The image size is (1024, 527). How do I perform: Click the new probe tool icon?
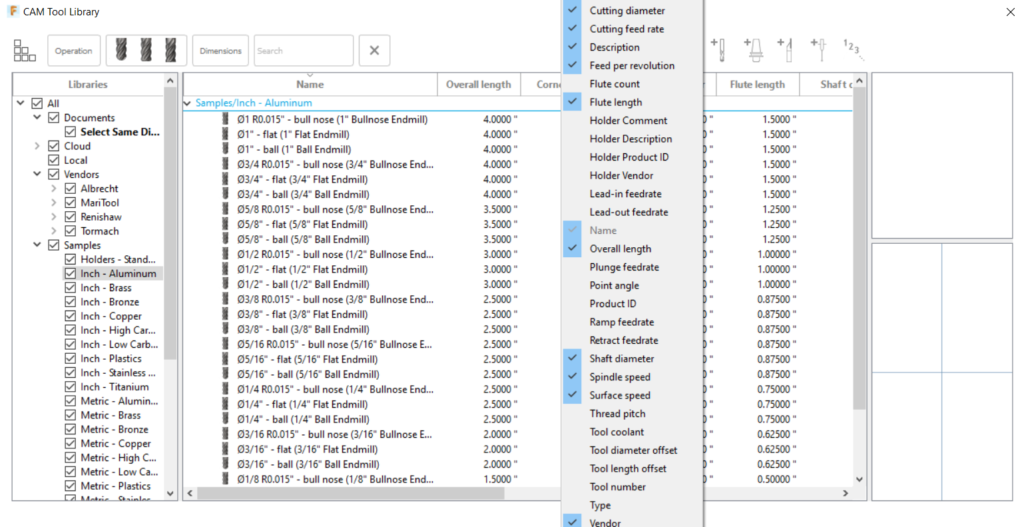[x=820, y=50]
